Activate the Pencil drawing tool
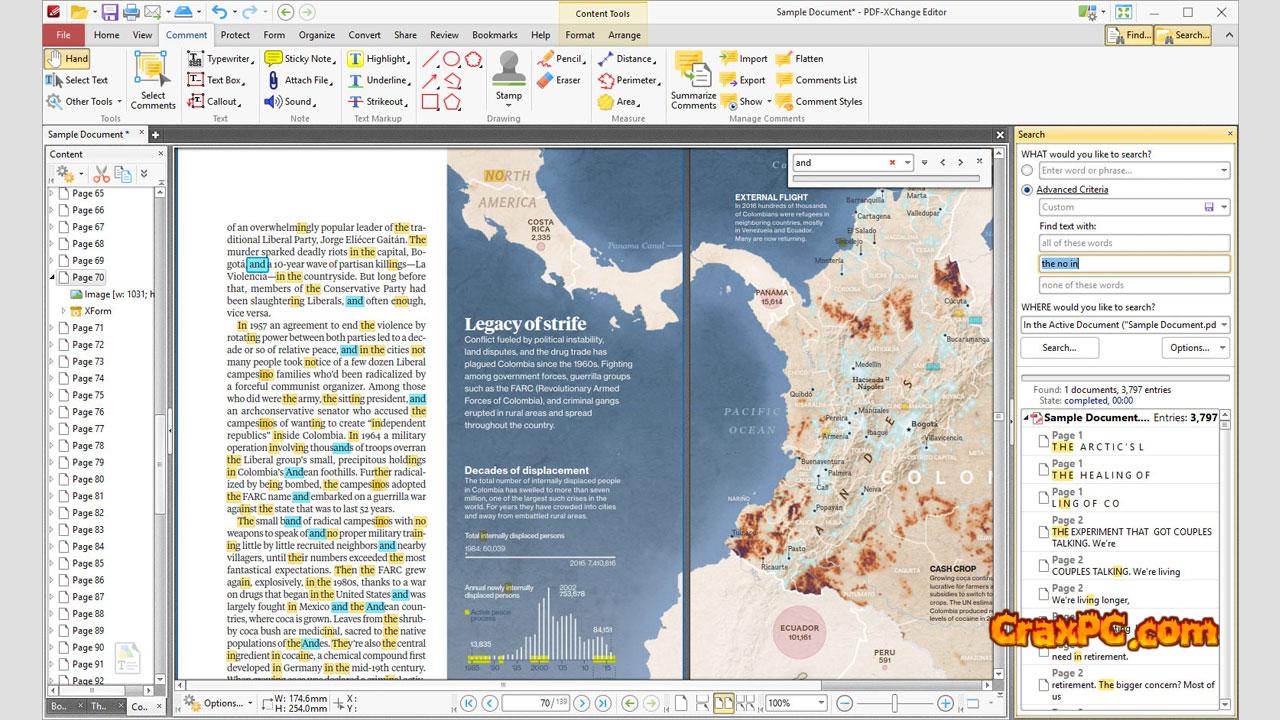Viewport: 1280px width, 720px height. coord(559,59)
